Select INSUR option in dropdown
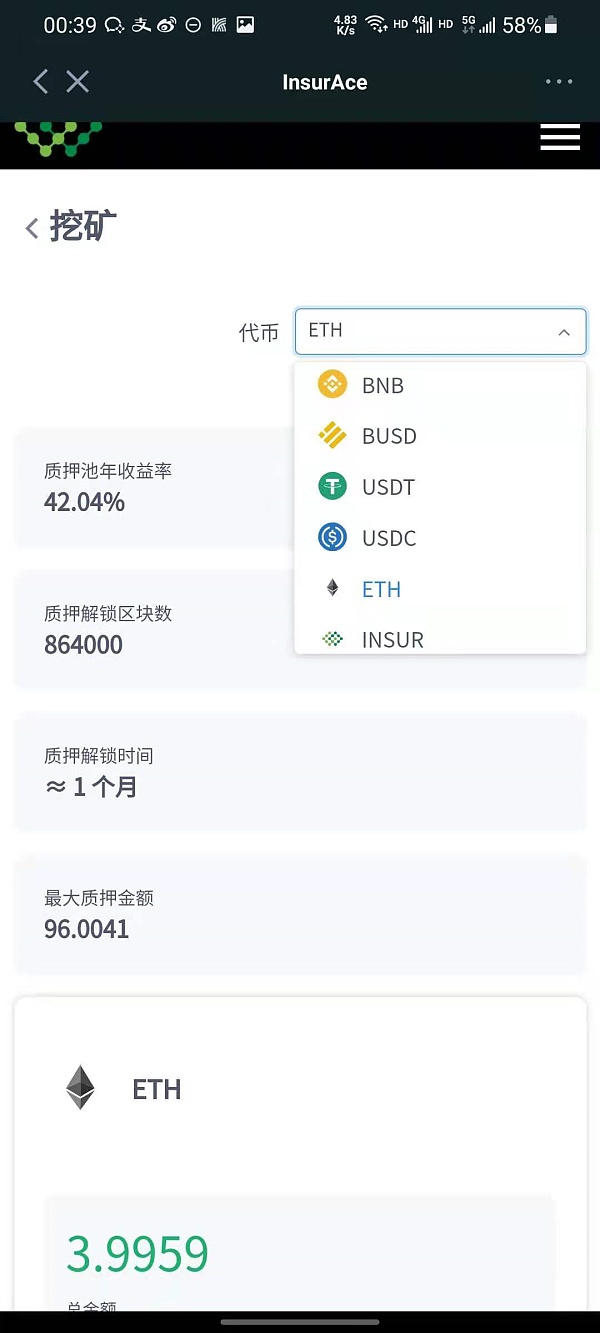 pyautogui.click(x=393, y=640)
